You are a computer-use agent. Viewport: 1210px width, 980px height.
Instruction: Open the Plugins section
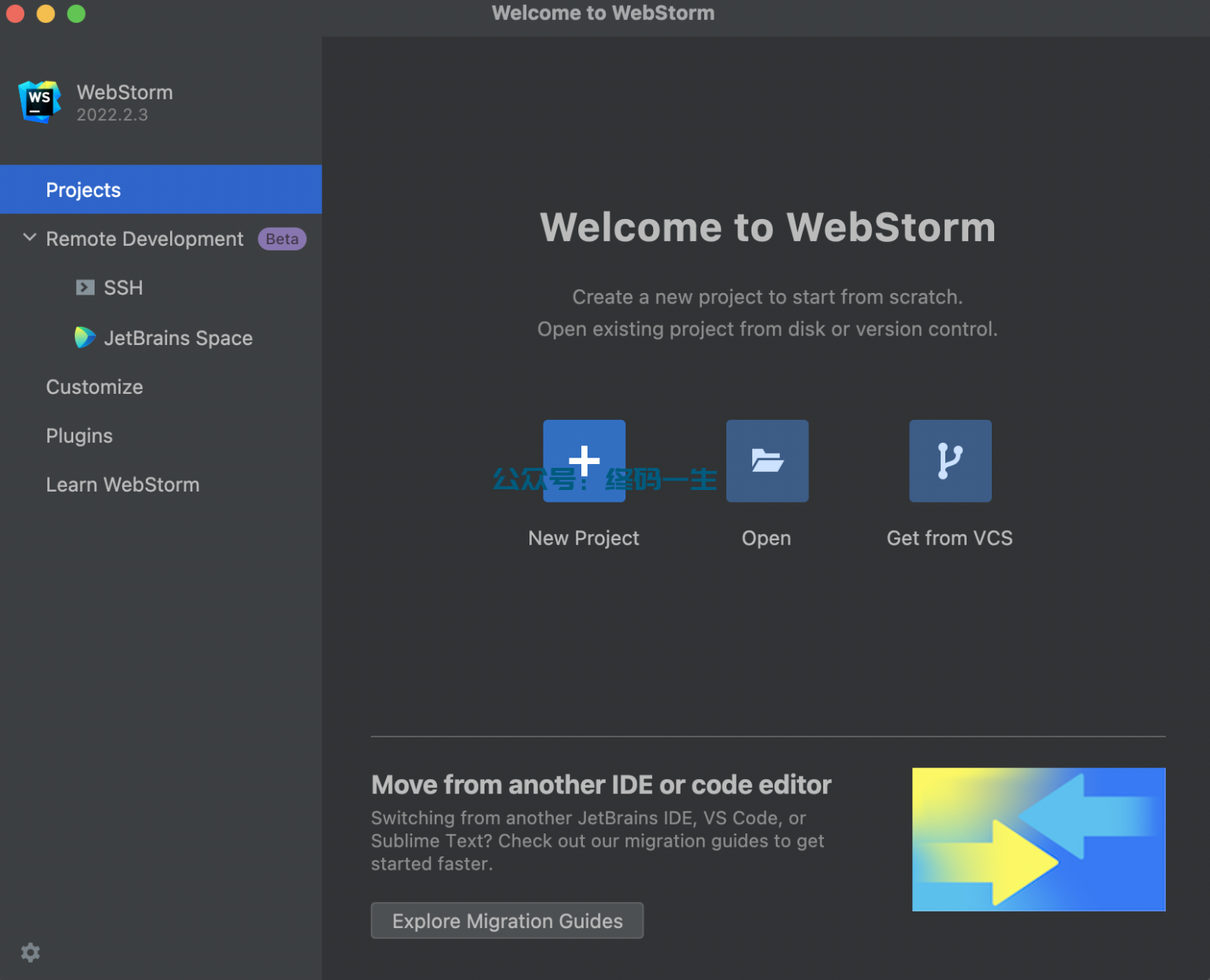[x=79, y=435]
